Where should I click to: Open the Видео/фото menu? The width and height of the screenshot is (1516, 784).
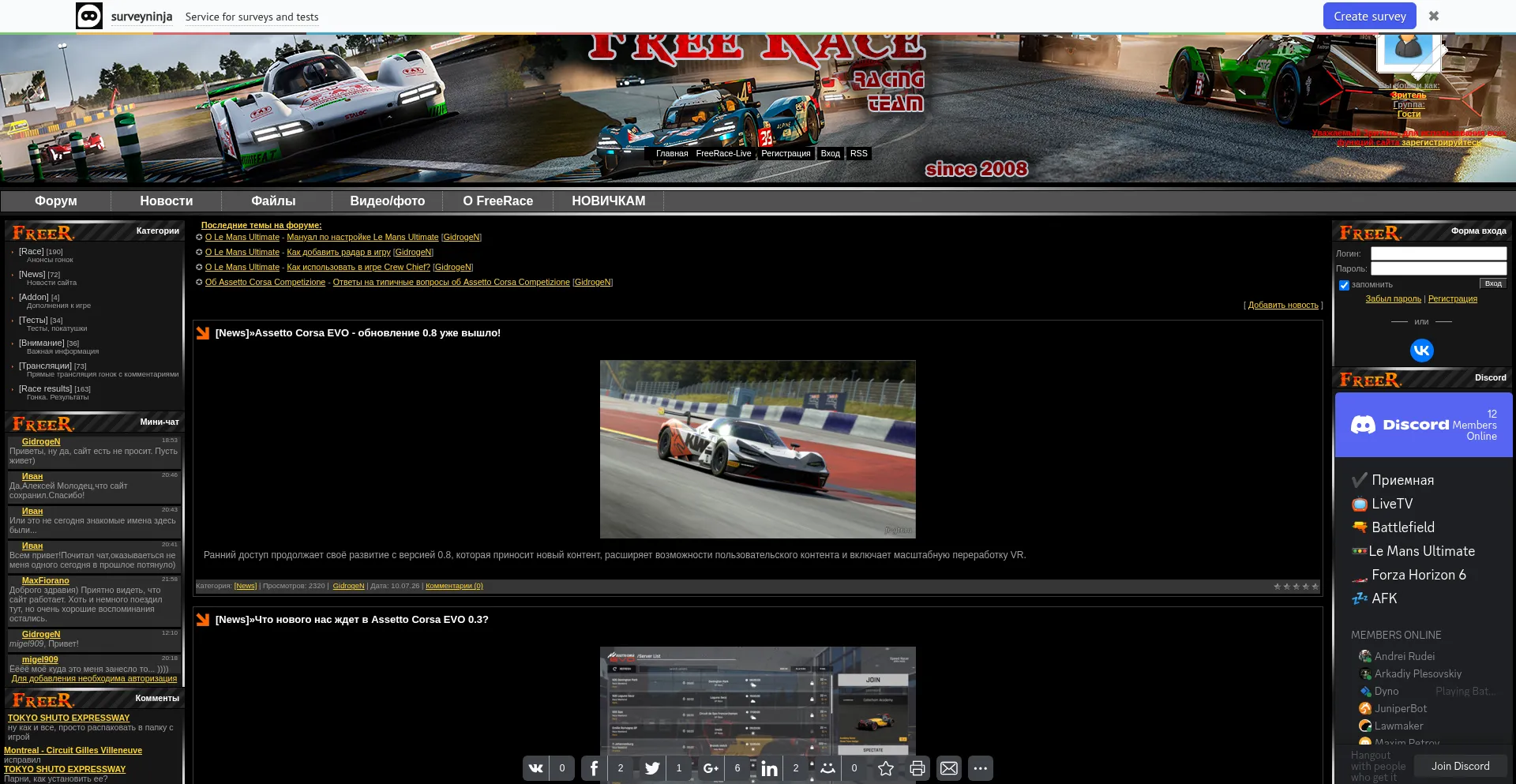click(x=388, y=201)
